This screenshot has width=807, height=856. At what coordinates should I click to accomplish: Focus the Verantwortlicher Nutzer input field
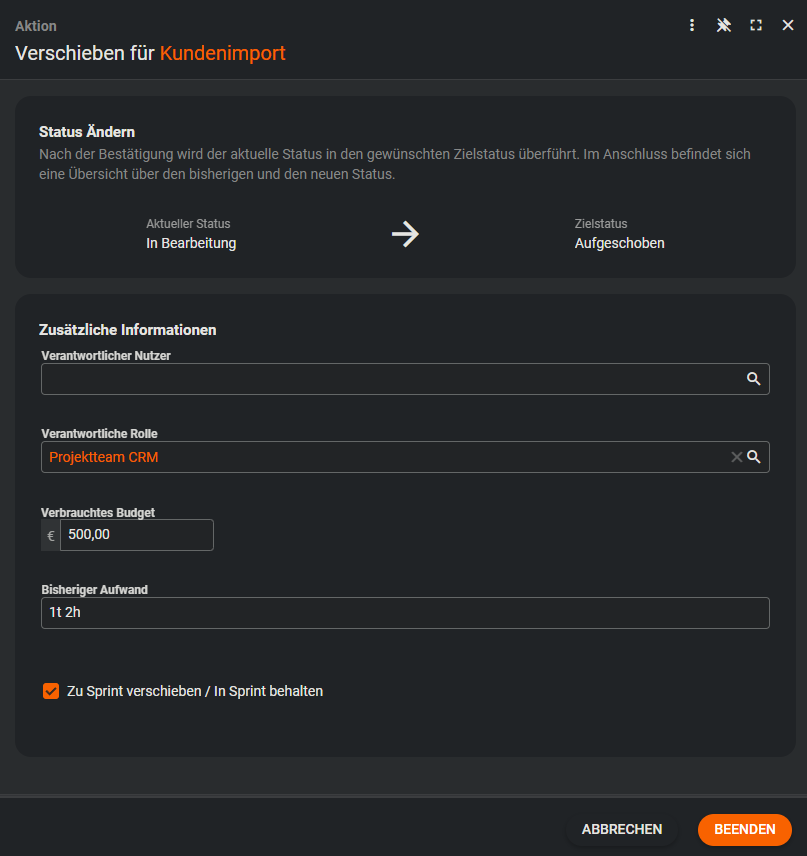[x=390, y=379]
